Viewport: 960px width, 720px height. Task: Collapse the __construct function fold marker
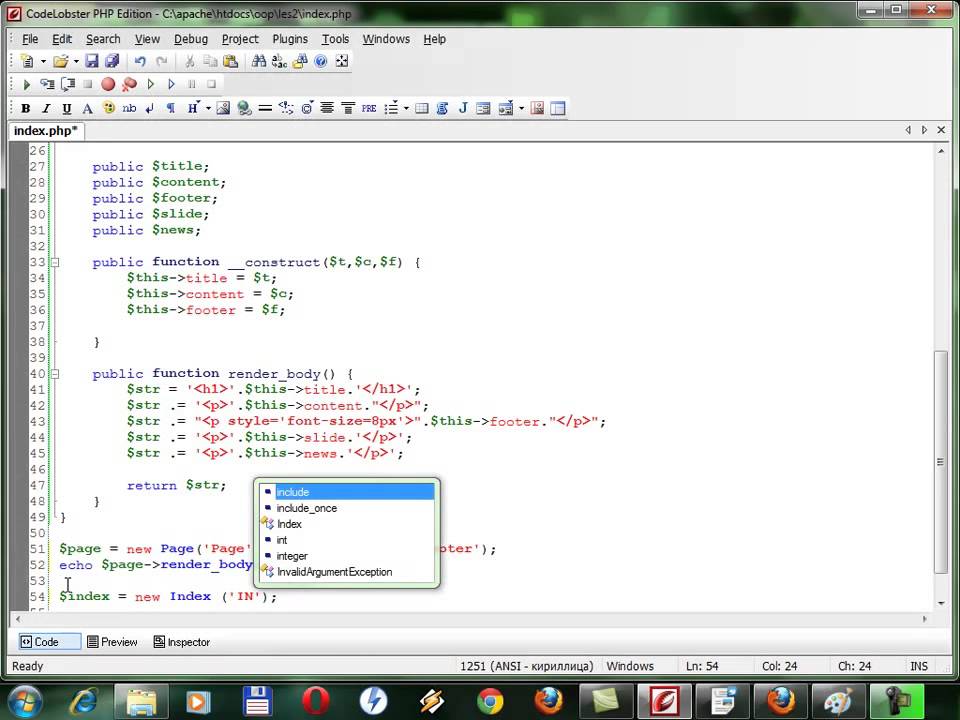pyautogui.click(x=55, y=262)
